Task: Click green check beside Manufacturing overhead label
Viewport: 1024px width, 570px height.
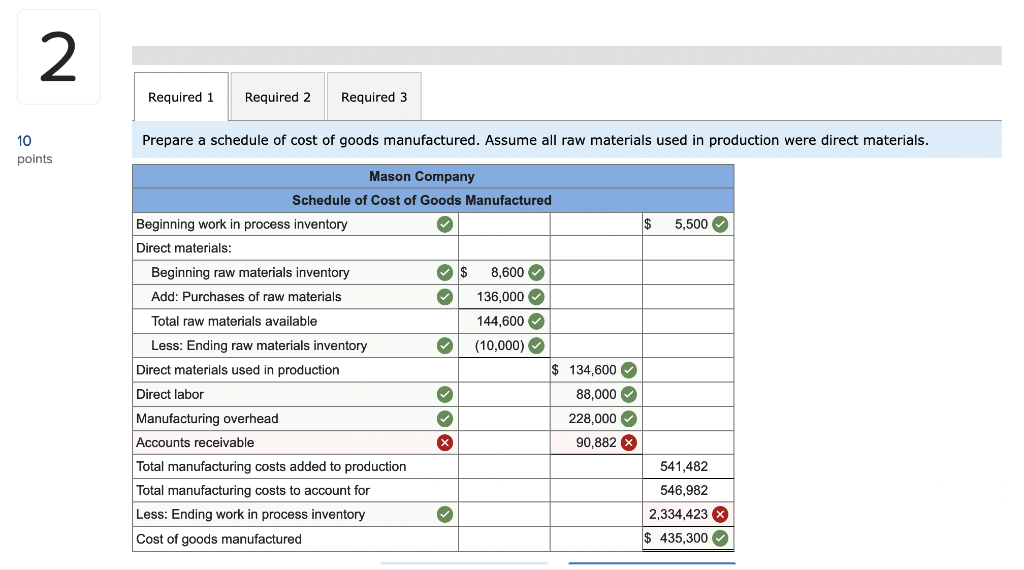Action: pos(445,419)
